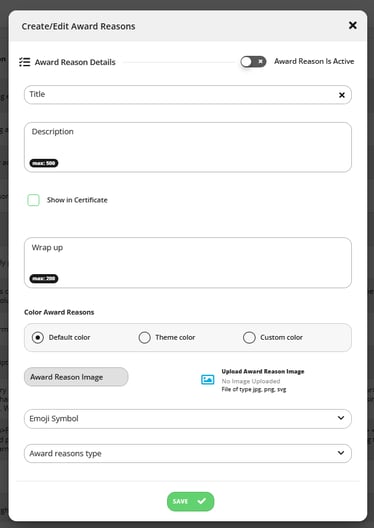The width and height of the screenshot is (374, 528).
Task: Expand the Award reasons type dropdown
Action: [188, 454]
